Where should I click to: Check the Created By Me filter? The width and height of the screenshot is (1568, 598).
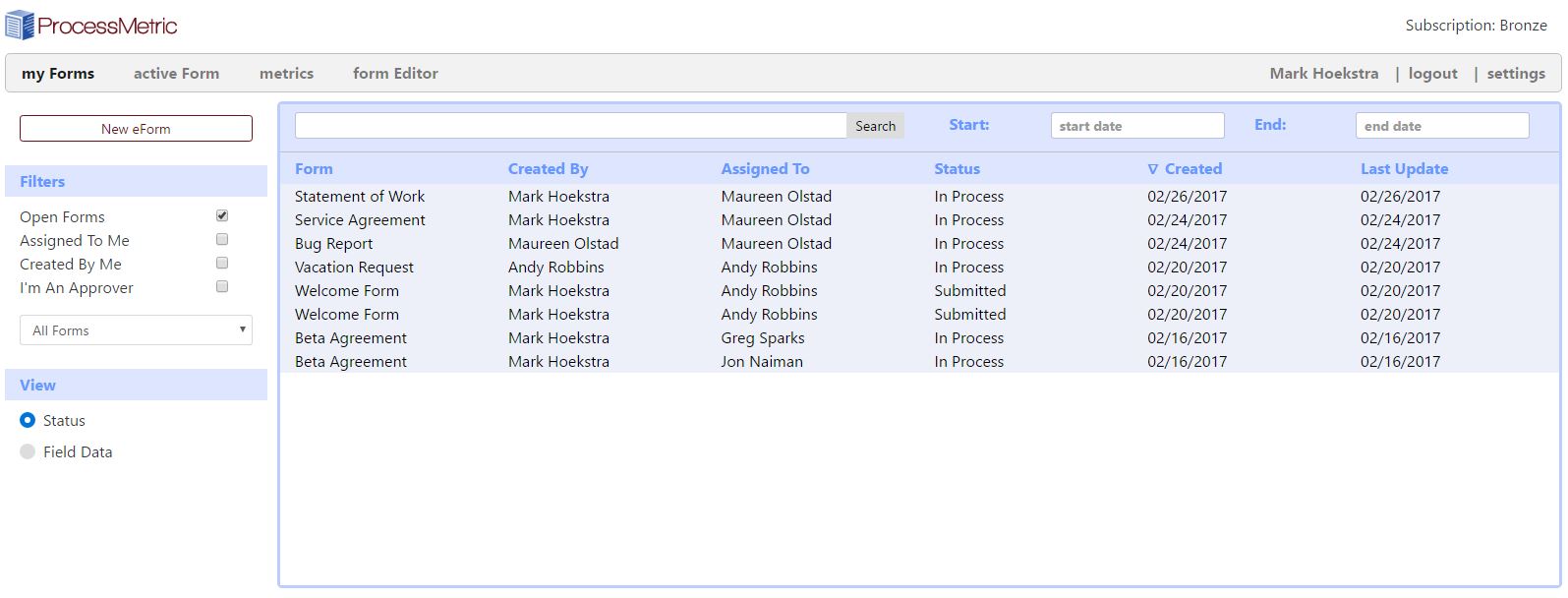tap(222, 263)
